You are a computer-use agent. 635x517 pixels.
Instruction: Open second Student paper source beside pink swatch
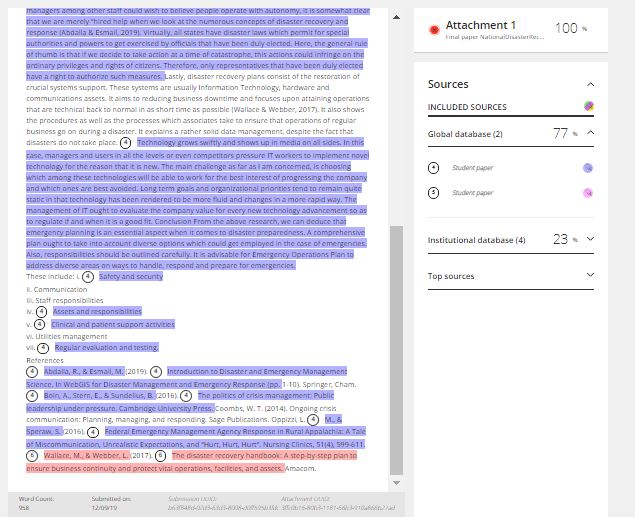coord(473,193)
